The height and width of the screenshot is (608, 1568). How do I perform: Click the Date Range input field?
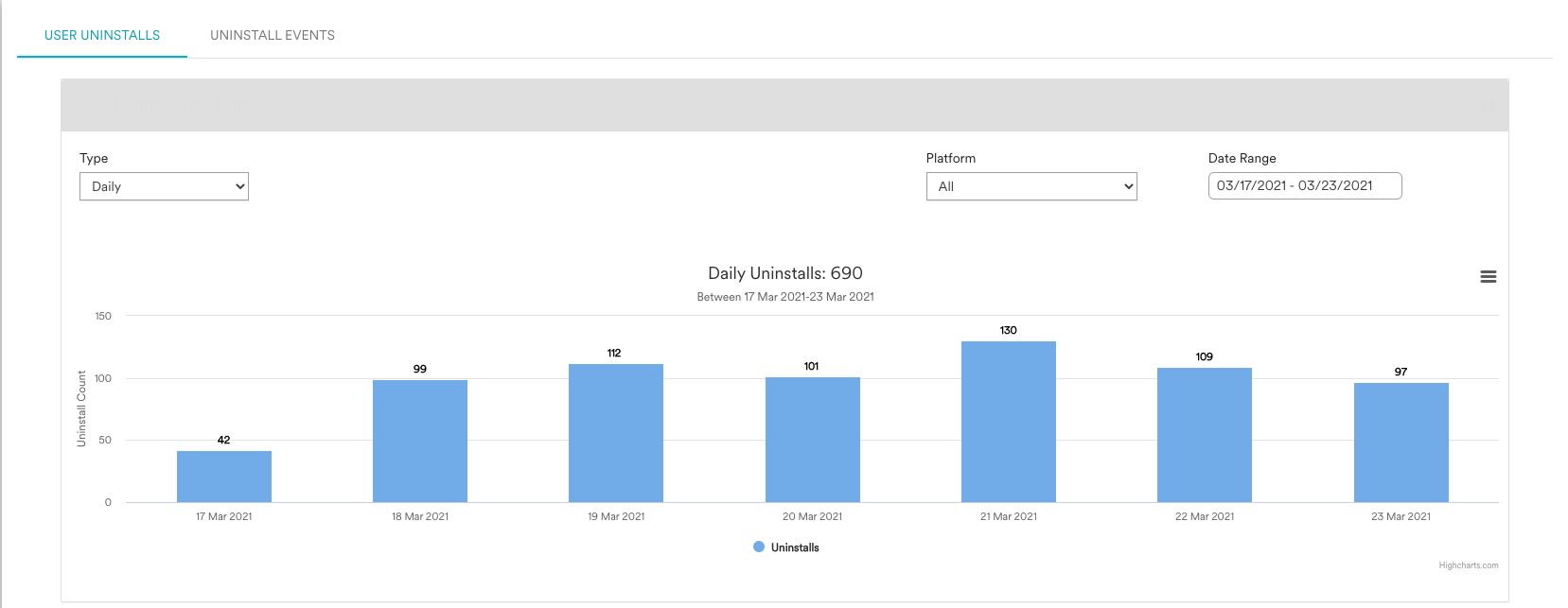pyautogui.click(x=1305, y=185)
